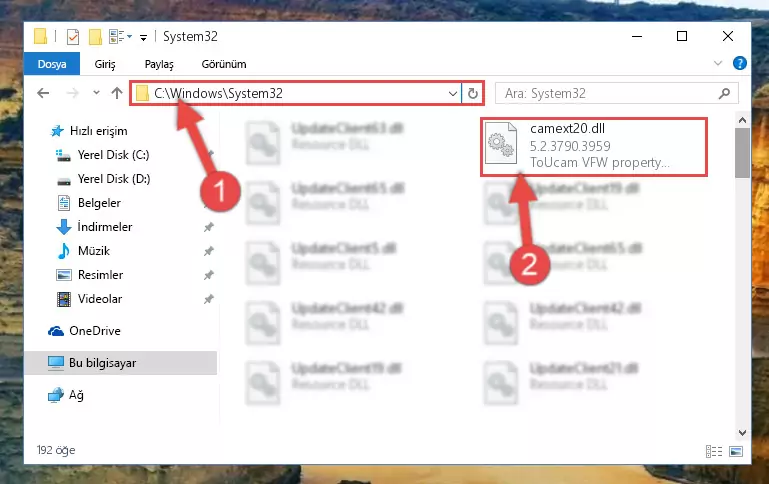Toggle the pin beside Videolar

tap(209, 299)
